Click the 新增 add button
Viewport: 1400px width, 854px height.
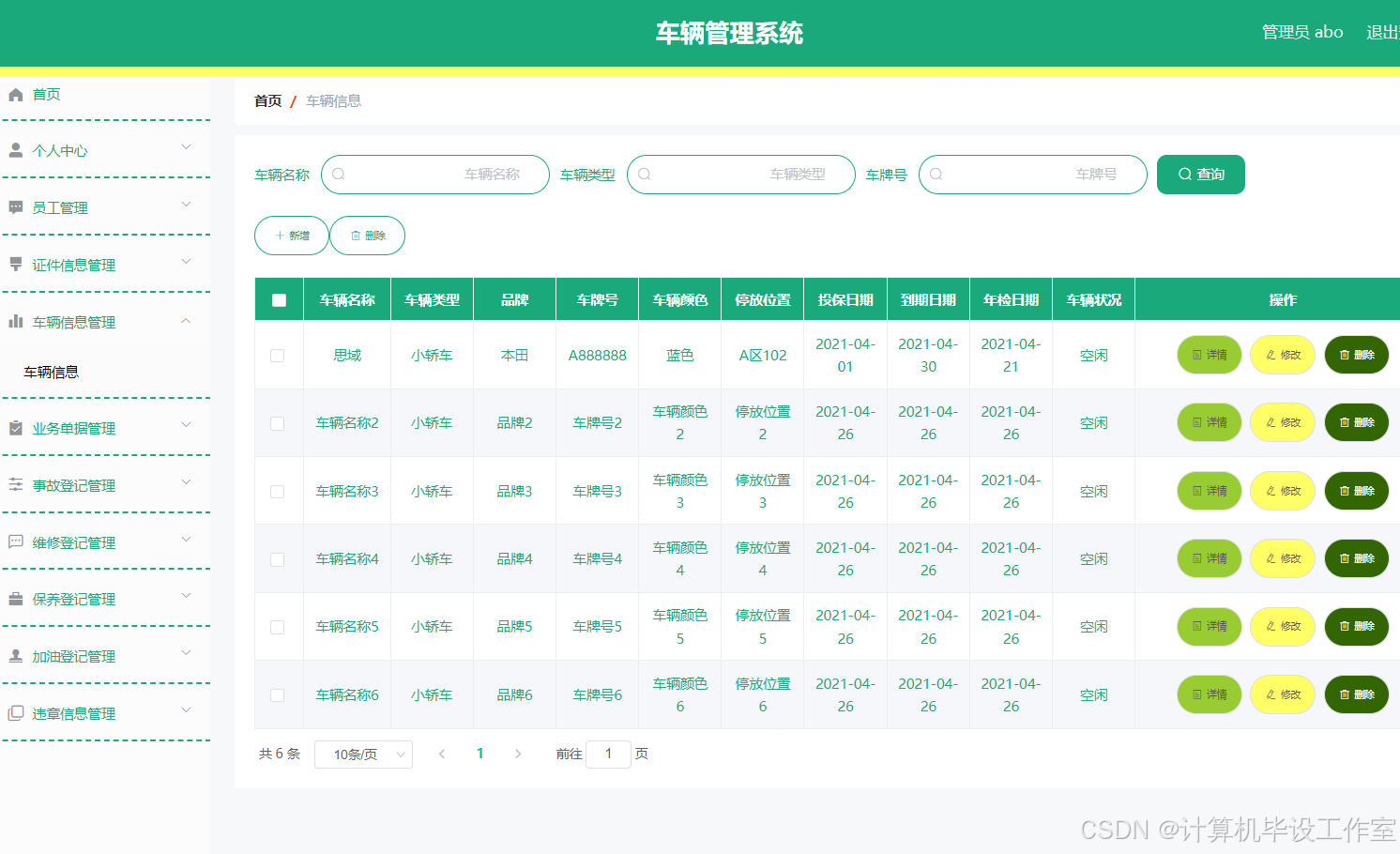point(292,236)
